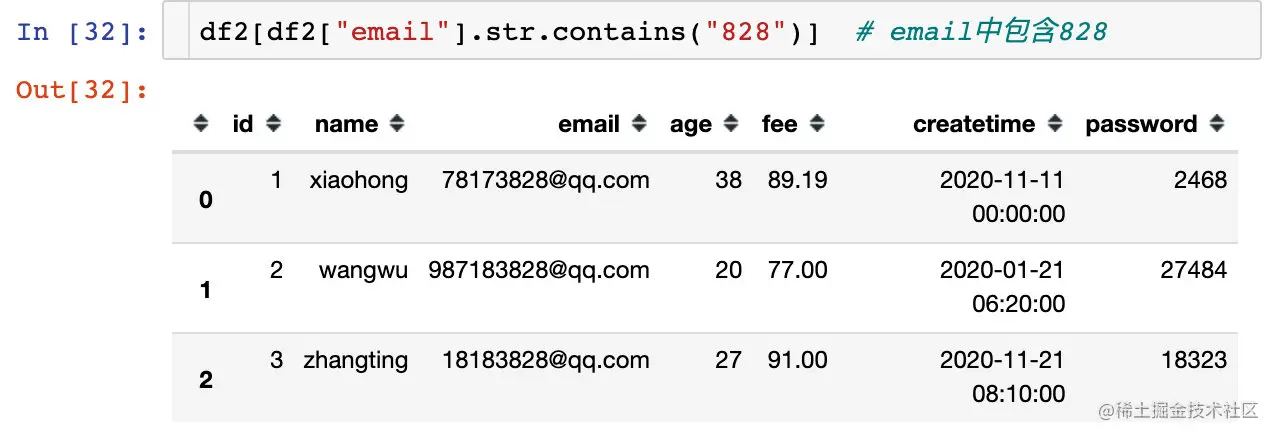The height and width of the screenshot is (436, 1274).
Task: Select row index 2 label
Action: (x=206, y=380)
